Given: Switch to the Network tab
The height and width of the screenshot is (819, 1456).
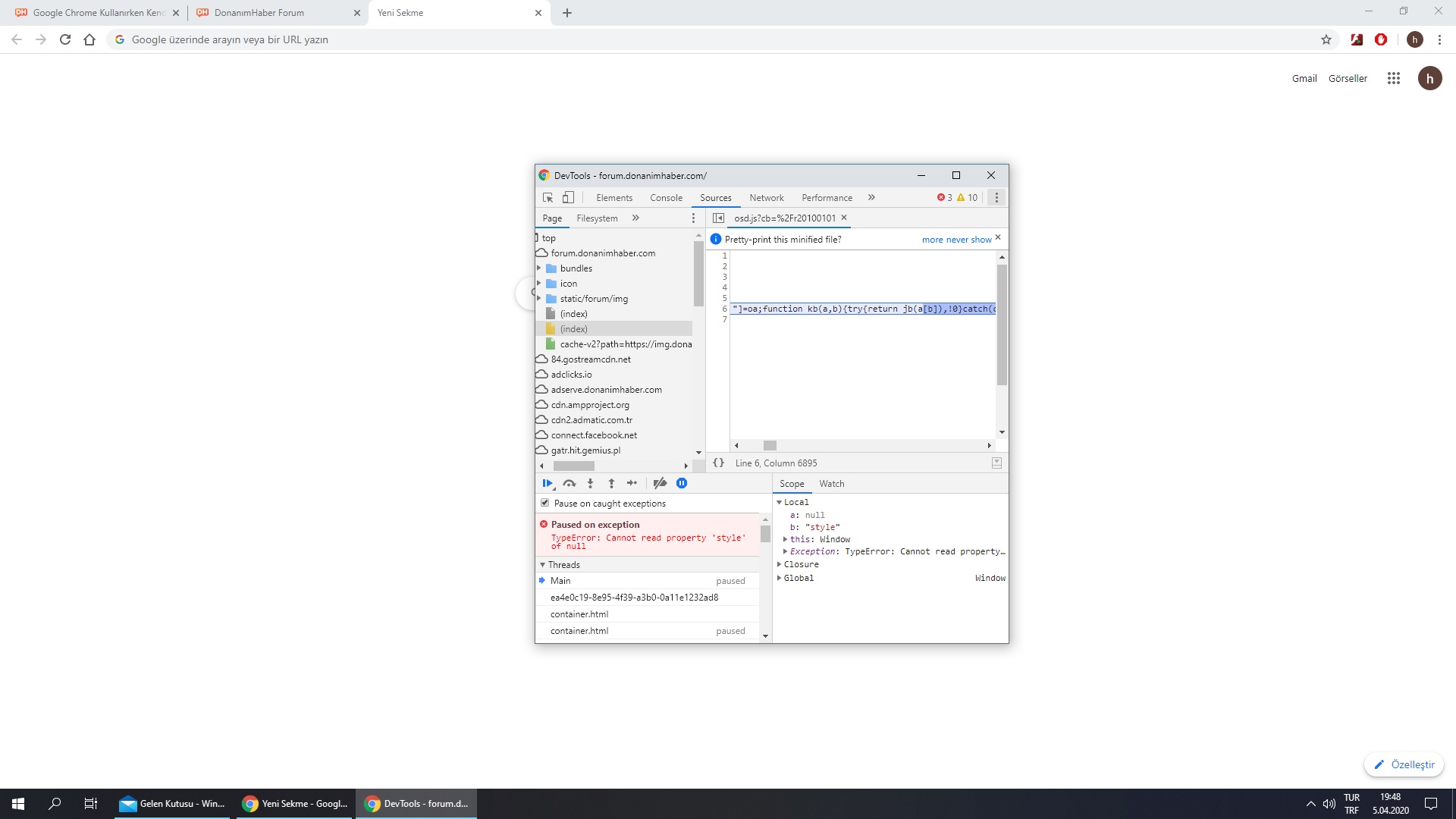Looking at the screenshot, I should click(x=766, y=197).
